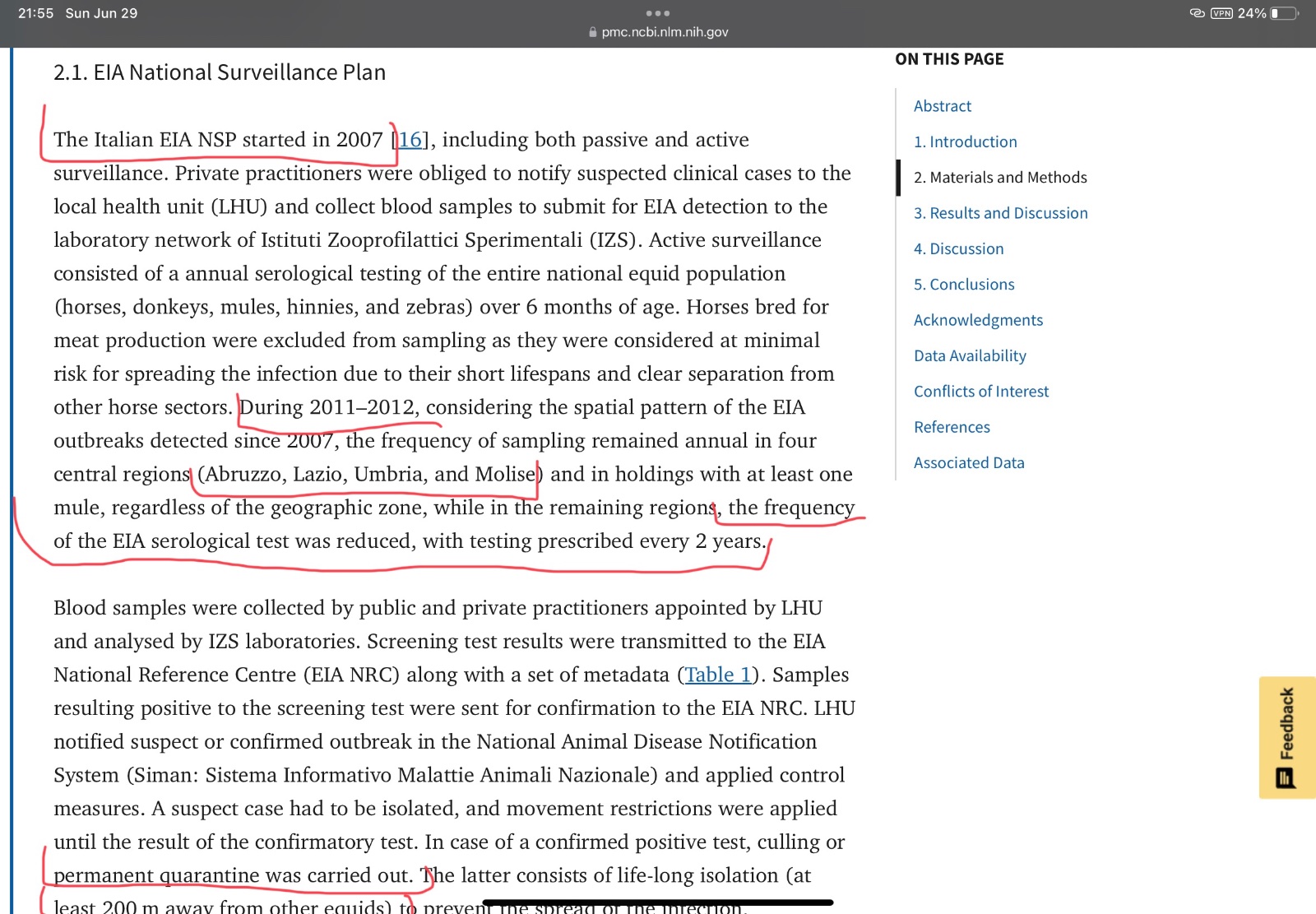Tap the lock icon beside the URL
The width and height of the screenshot is (1316, 914).
click(593, 32)
